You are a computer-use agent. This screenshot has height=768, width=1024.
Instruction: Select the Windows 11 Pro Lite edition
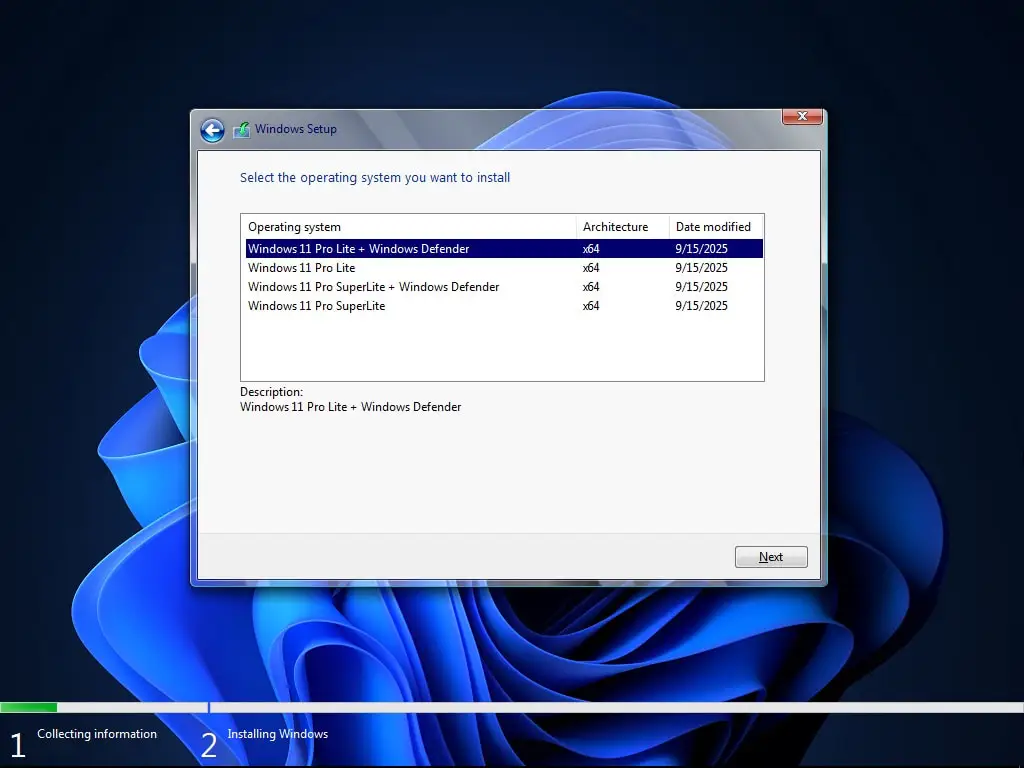click(300, 267)
